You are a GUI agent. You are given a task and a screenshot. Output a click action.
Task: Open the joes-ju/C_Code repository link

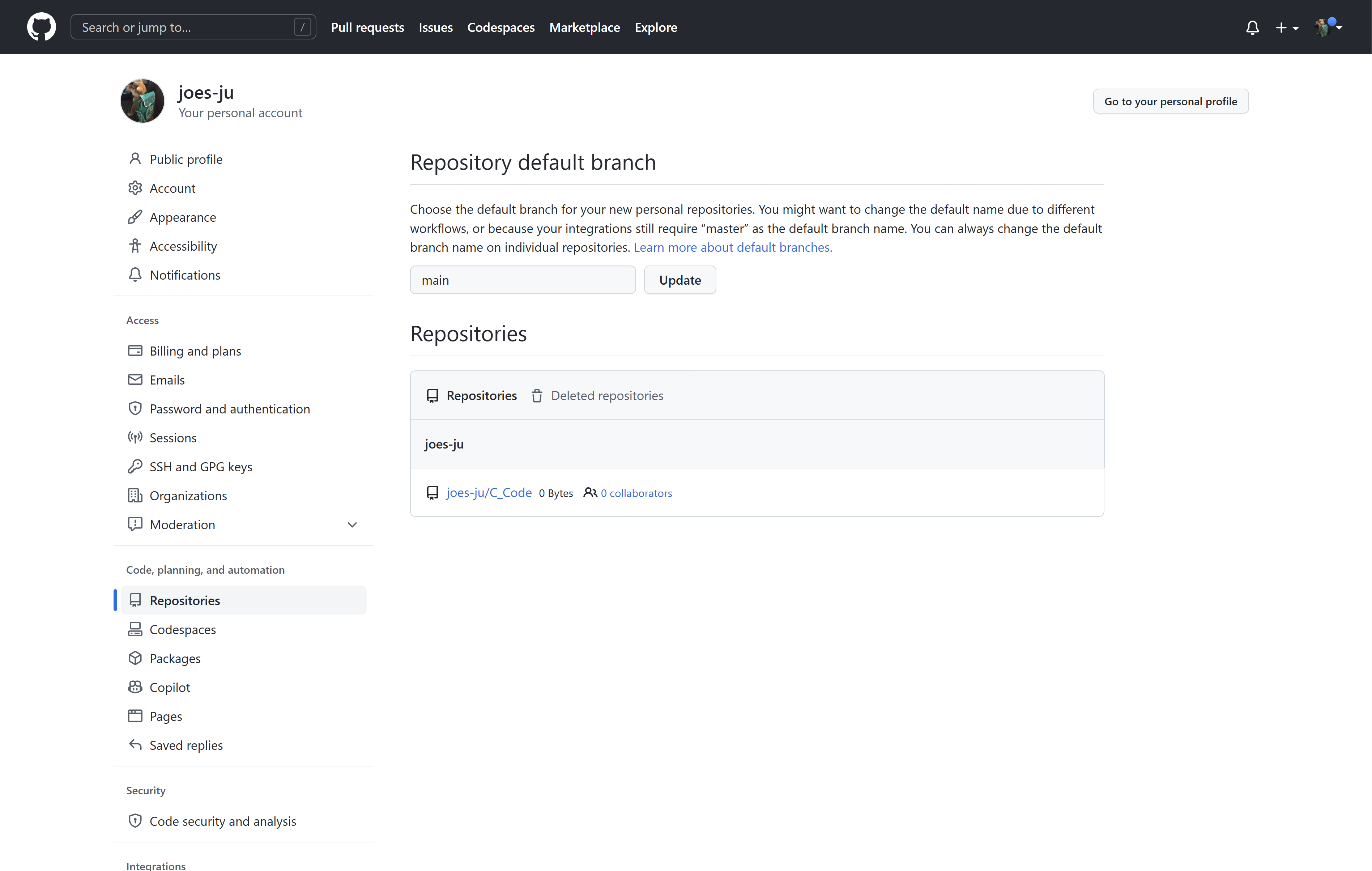click(x=489, y=493)
